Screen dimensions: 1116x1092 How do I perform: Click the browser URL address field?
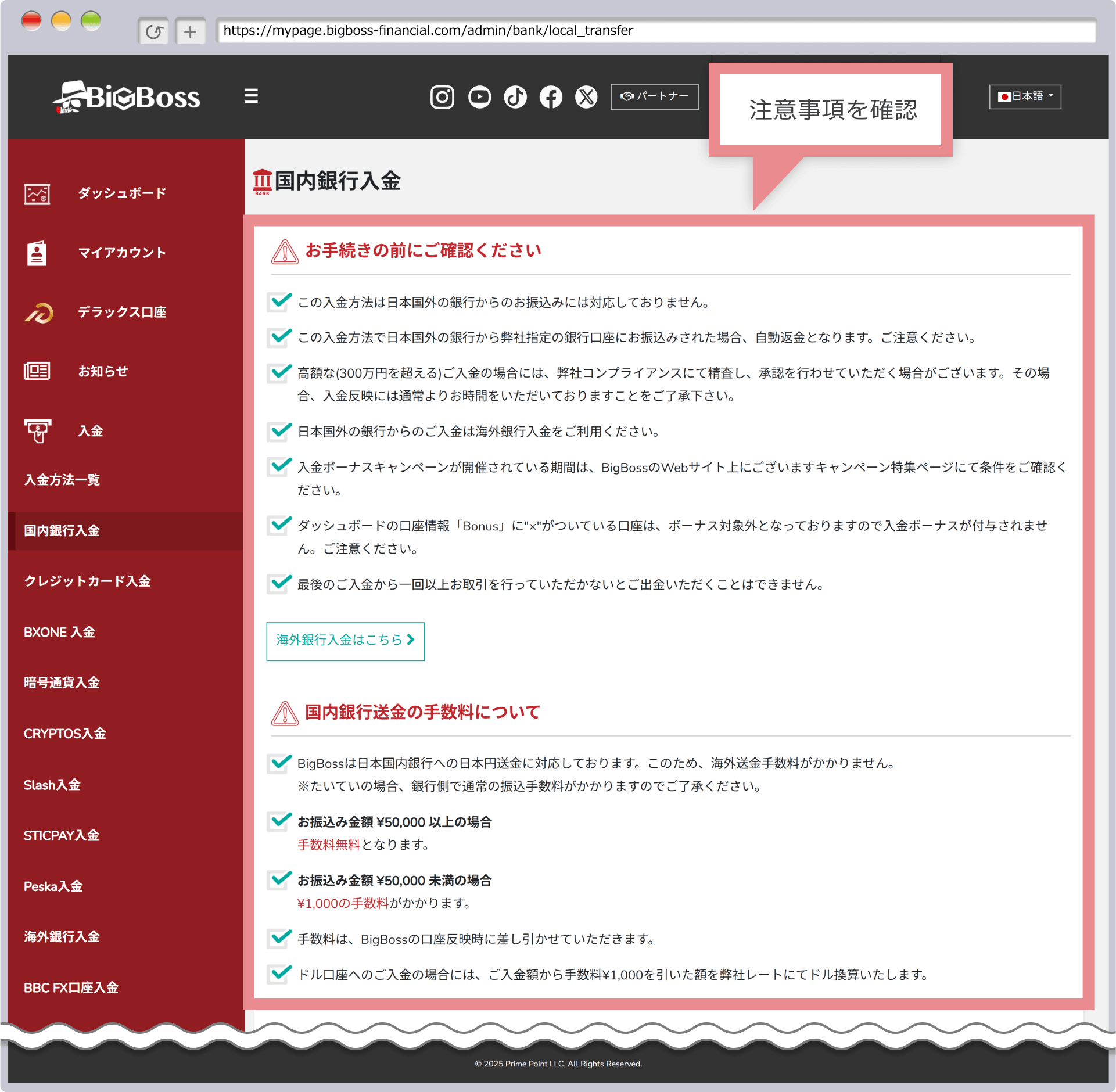[655, 31]
